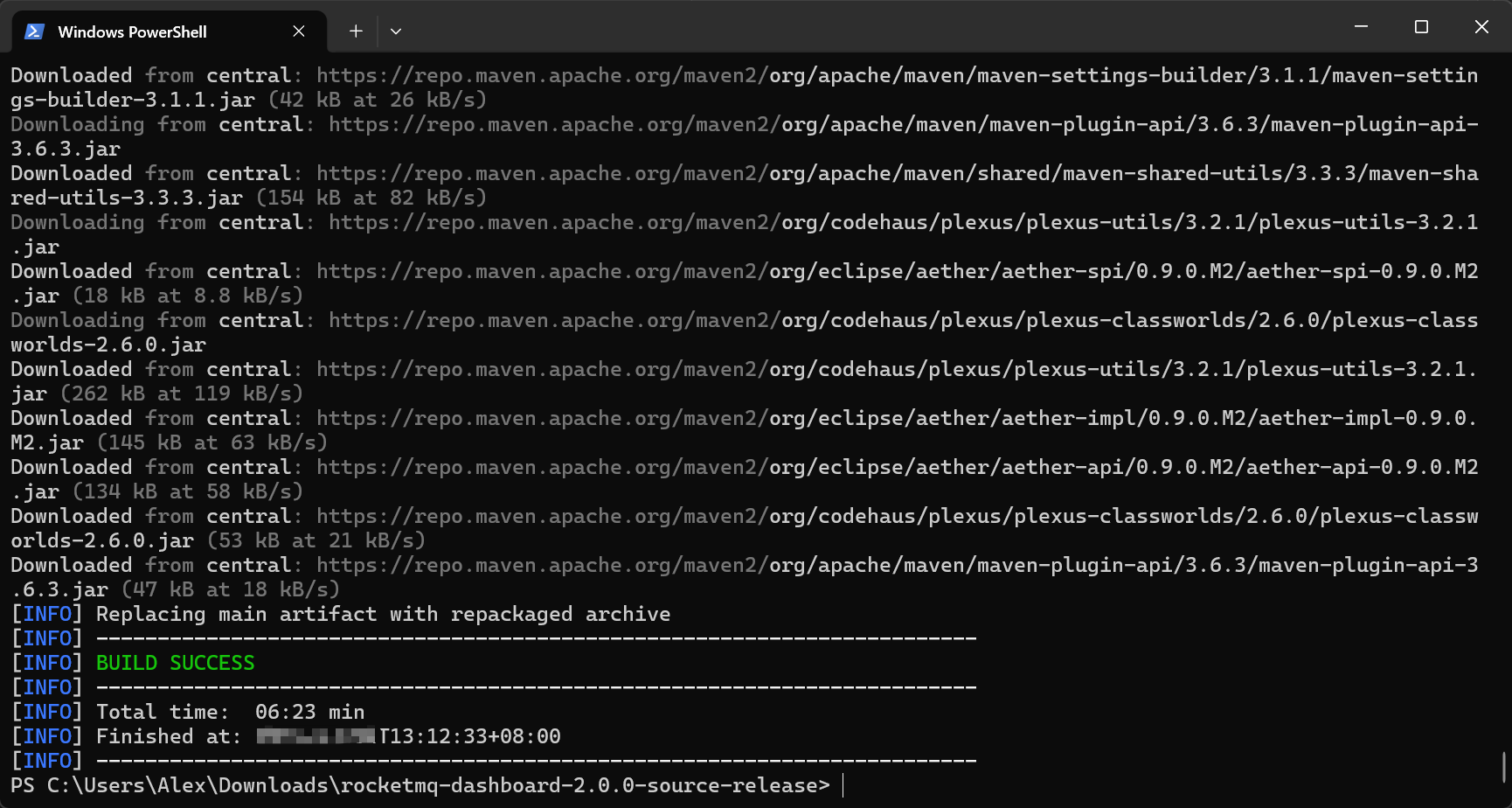Click the PowerShell icon in the tab
This screenshot has height=808, width=1512.
pyautogui.click(x=35, y=31)
